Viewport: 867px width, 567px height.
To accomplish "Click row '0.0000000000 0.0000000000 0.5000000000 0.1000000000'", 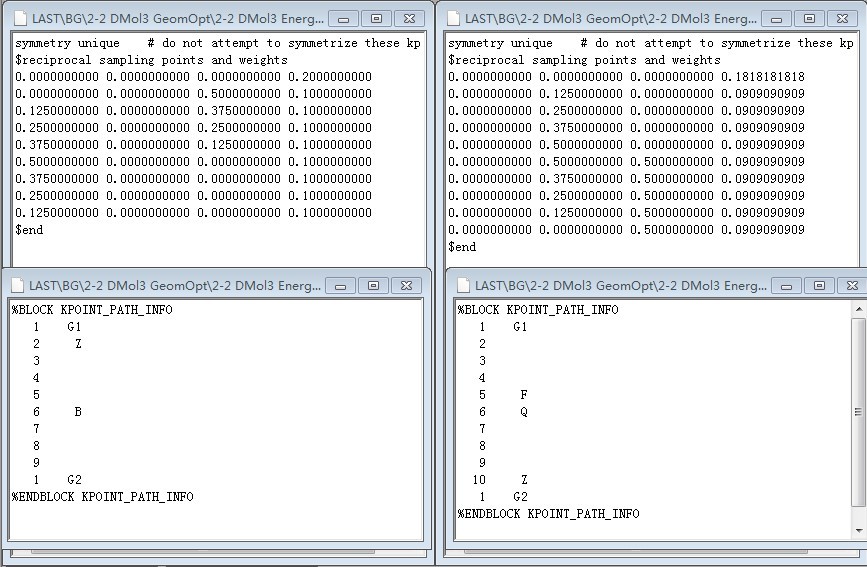I will tap(194, 94).
